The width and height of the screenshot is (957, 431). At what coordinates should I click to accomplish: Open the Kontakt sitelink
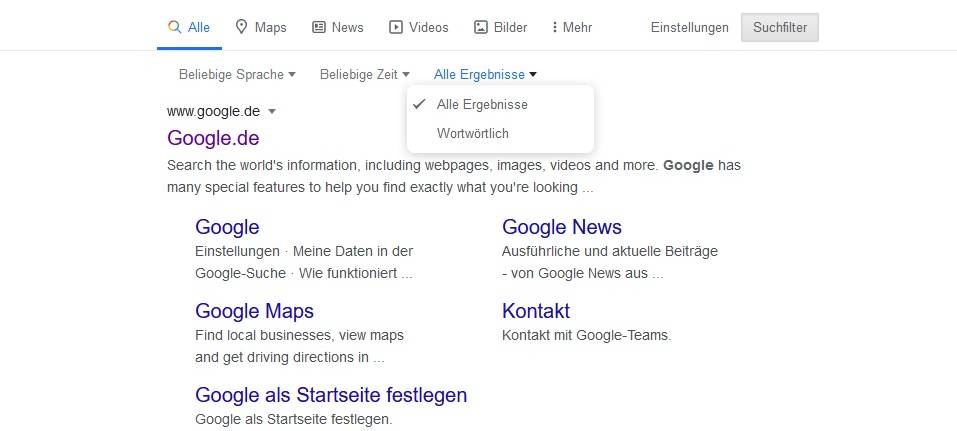536,311
